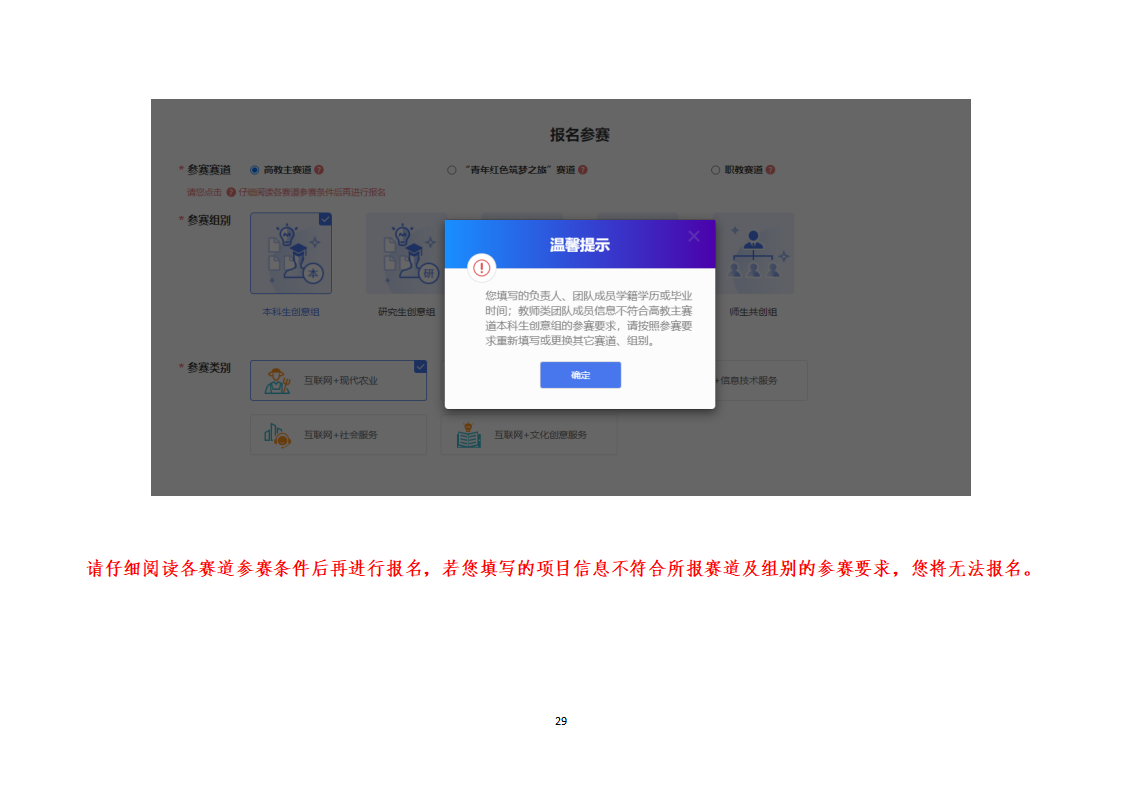Select the 高教主赛道 radio button
Image resolution: width=1122 pixels, height=793 pixels.
(x=255, y=170)
